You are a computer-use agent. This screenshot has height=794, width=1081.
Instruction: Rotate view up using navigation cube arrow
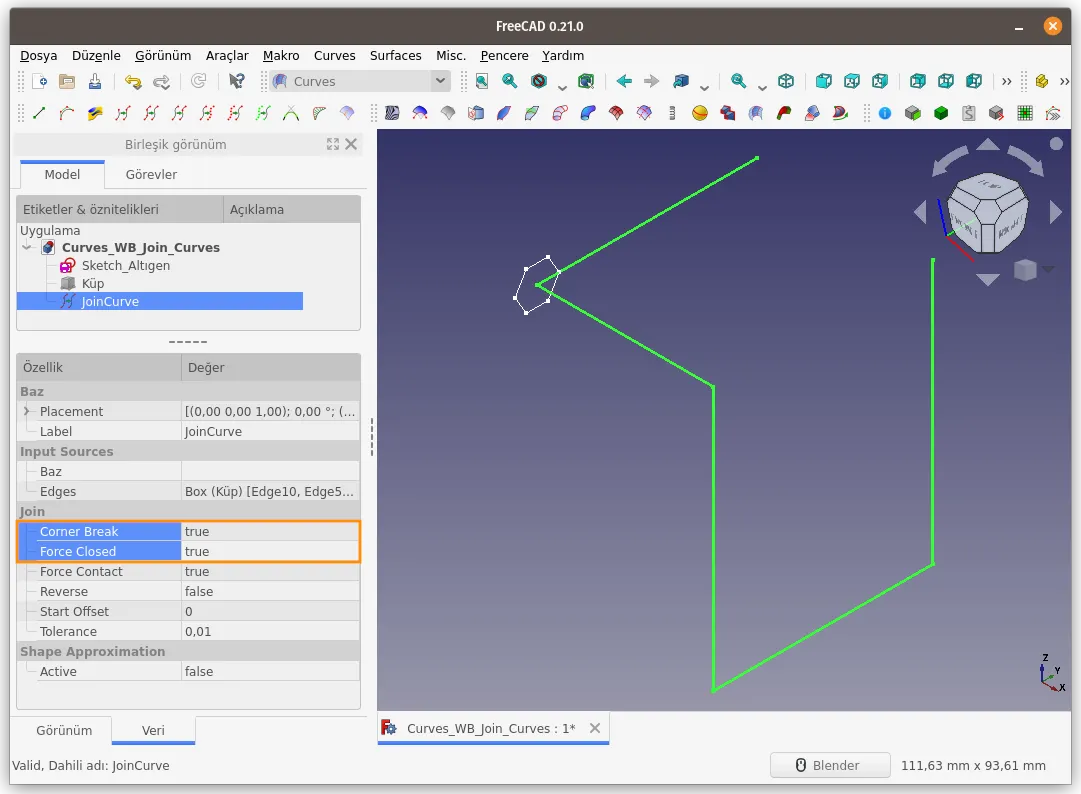988,144
